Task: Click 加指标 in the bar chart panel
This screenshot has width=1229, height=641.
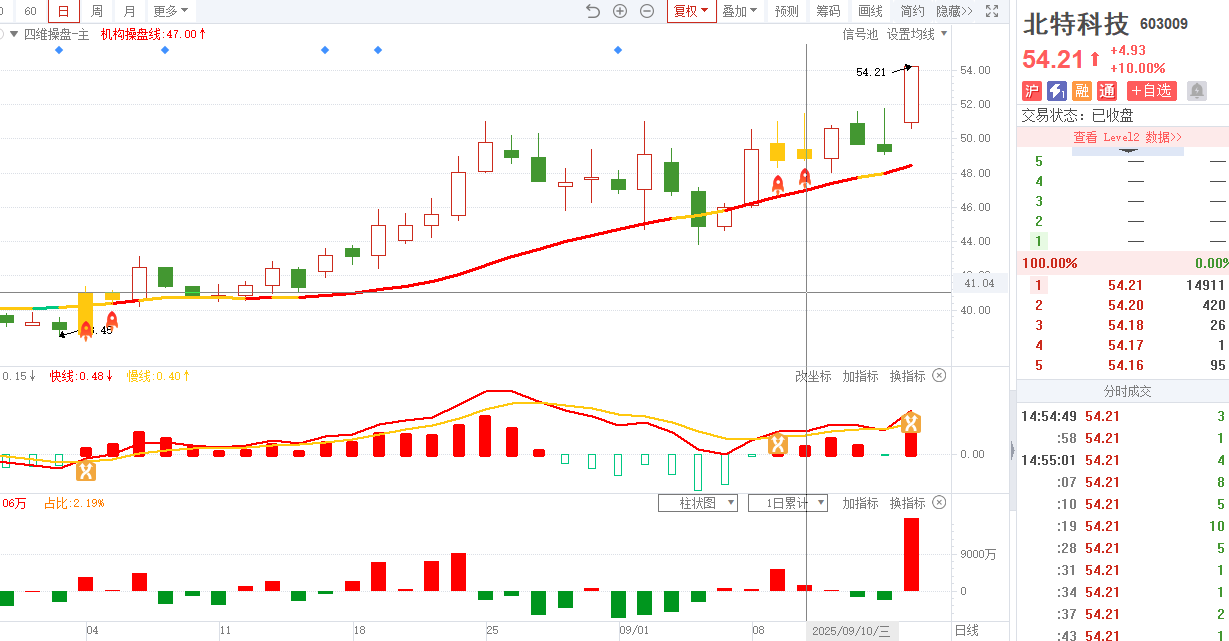Action: [x=860, y=503]
